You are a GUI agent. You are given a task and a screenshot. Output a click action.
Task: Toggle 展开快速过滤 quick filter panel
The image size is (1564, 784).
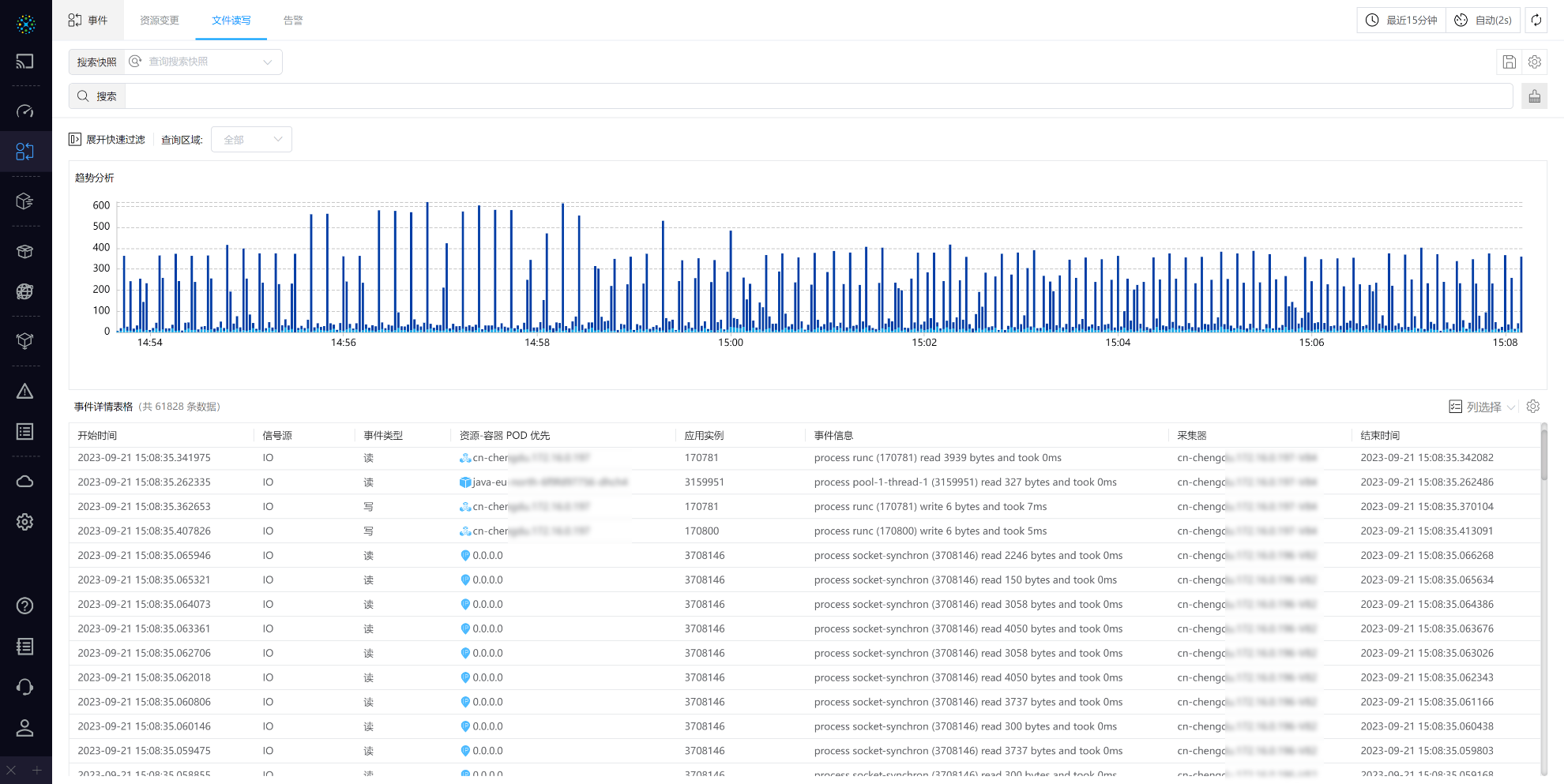(107, 140)
